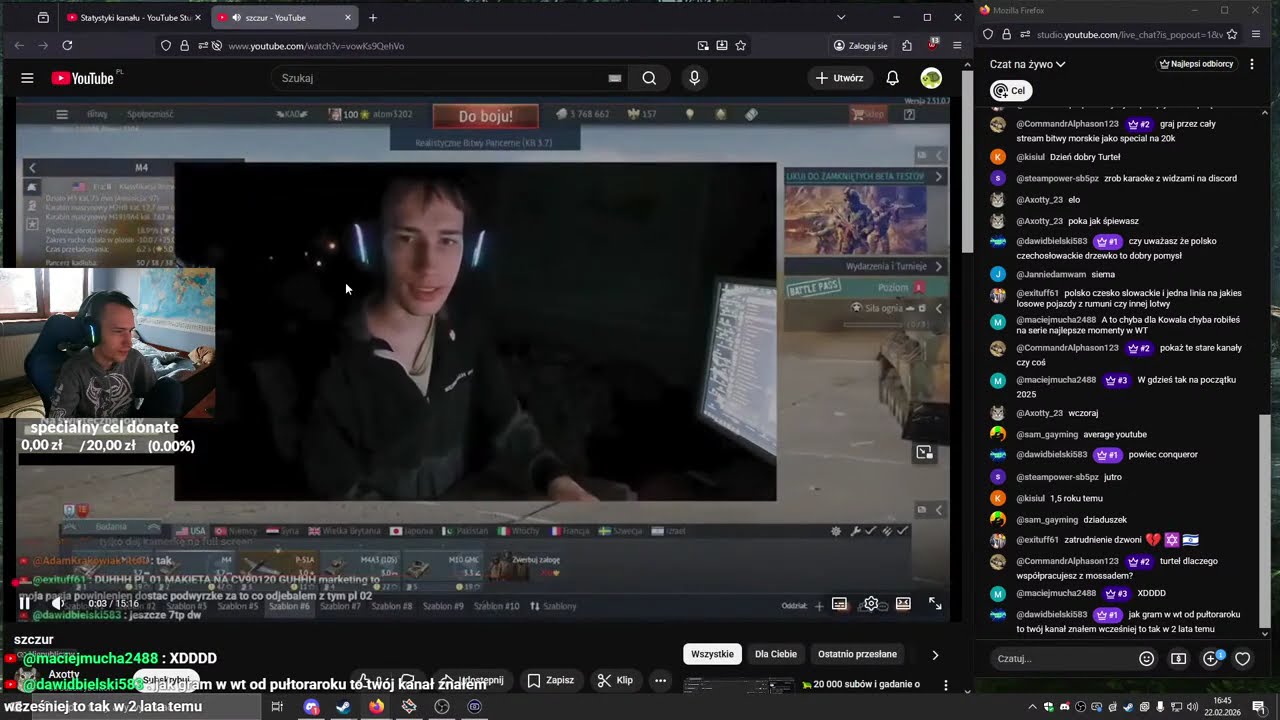Click the suggested video thumbnail
This screenshot has width=1280, height=720.
tap(740, 685)
